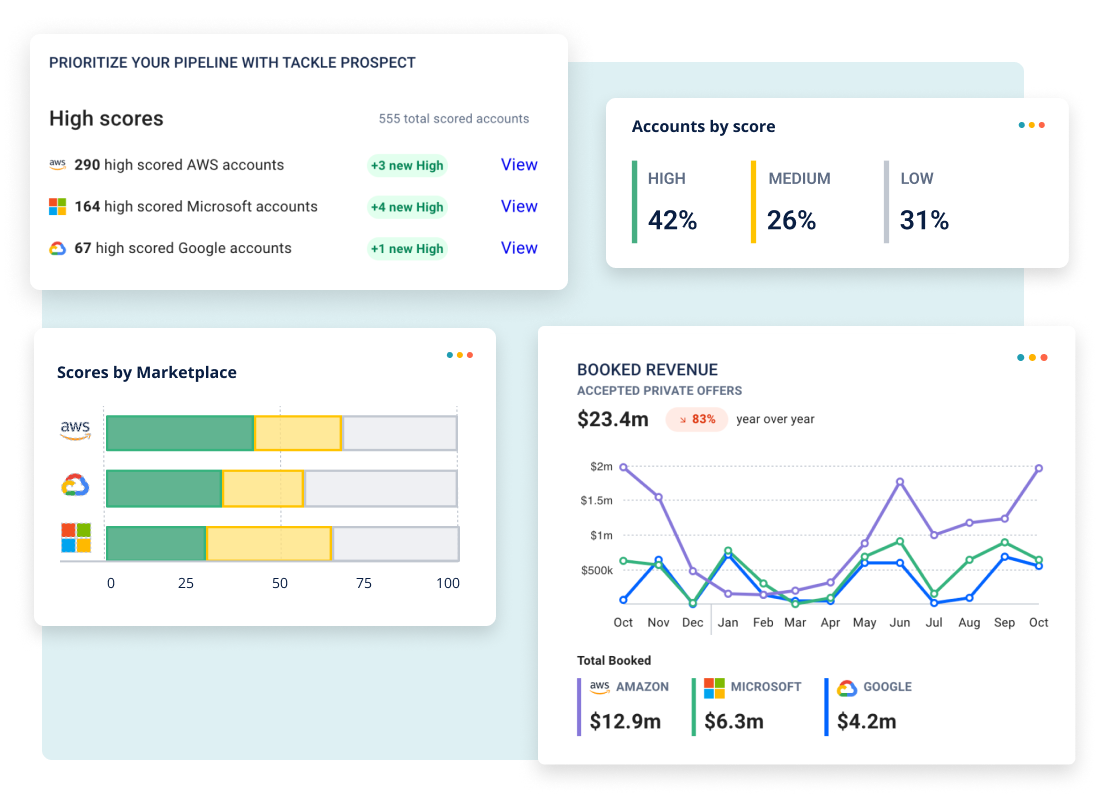View high scored Google accounts
Screen dimensions: 1098x800
(x=519, y=248)
